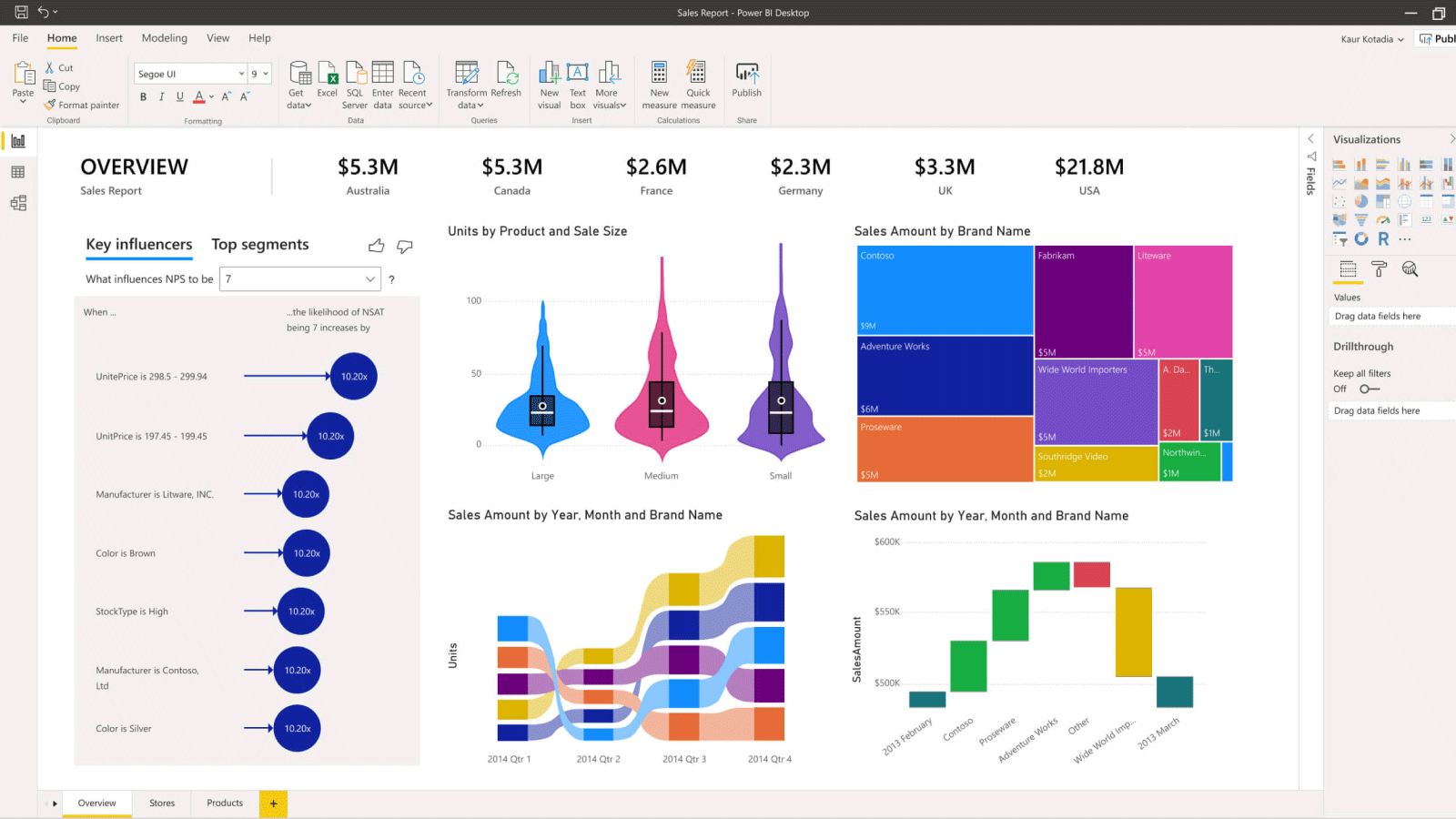Select the stacked bar chart visualization
Image resolution: width=1456 pixels, height=819 pixels.
[1340, 165]
